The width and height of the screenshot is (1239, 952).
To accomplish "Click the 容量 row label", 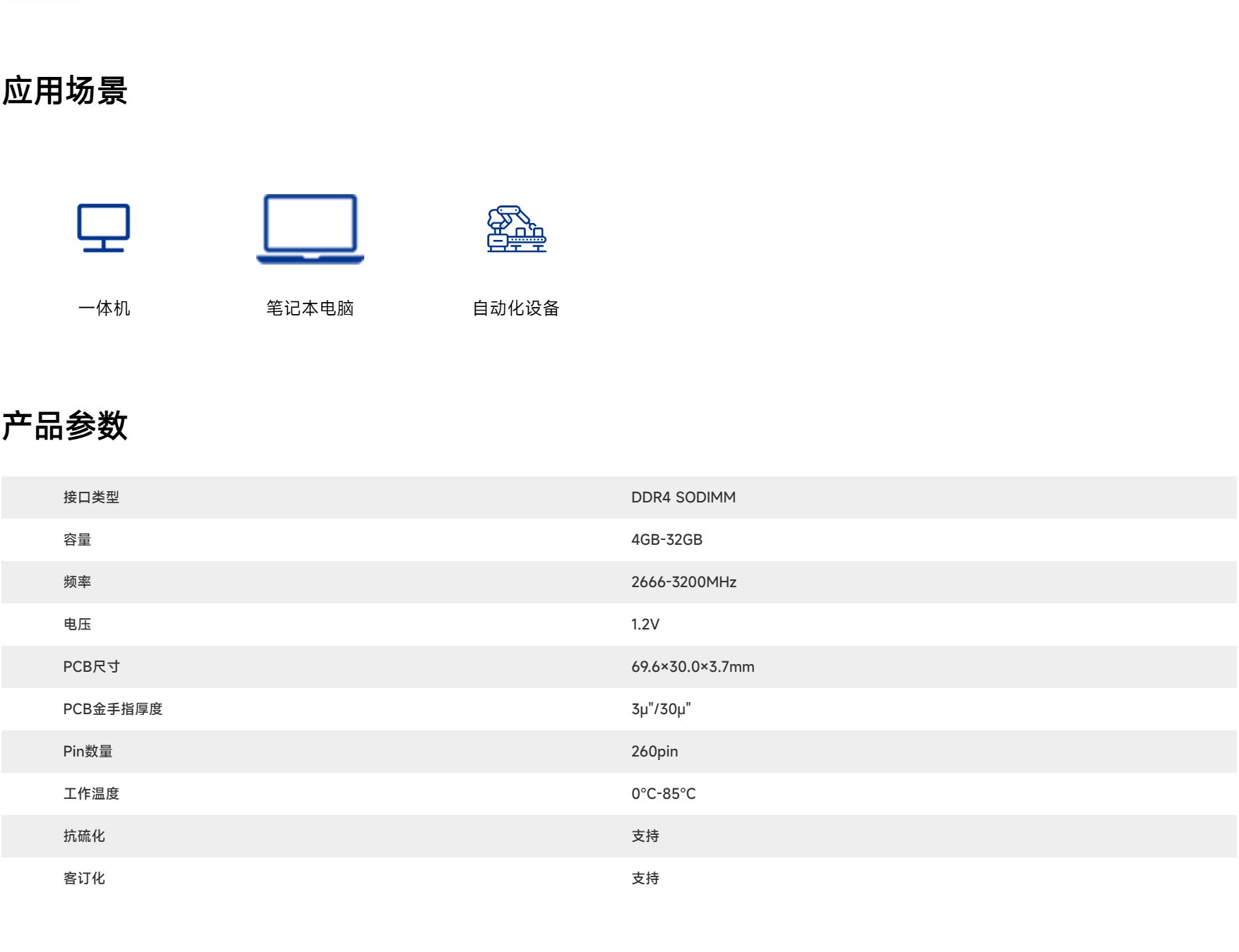I will (x=77, y=540).
